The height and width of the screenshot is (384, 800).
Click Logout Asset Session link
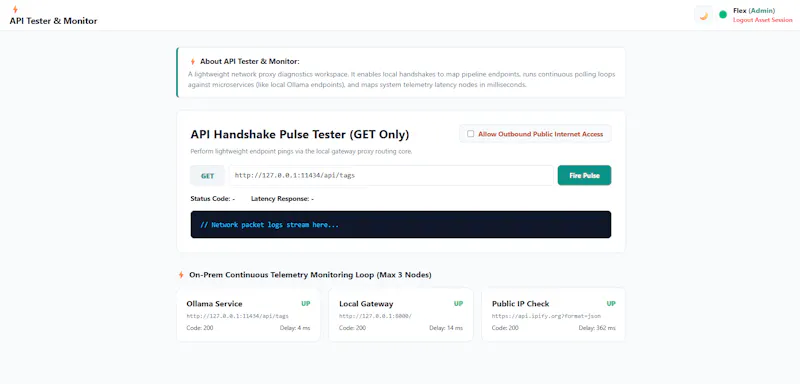point(762,20)
